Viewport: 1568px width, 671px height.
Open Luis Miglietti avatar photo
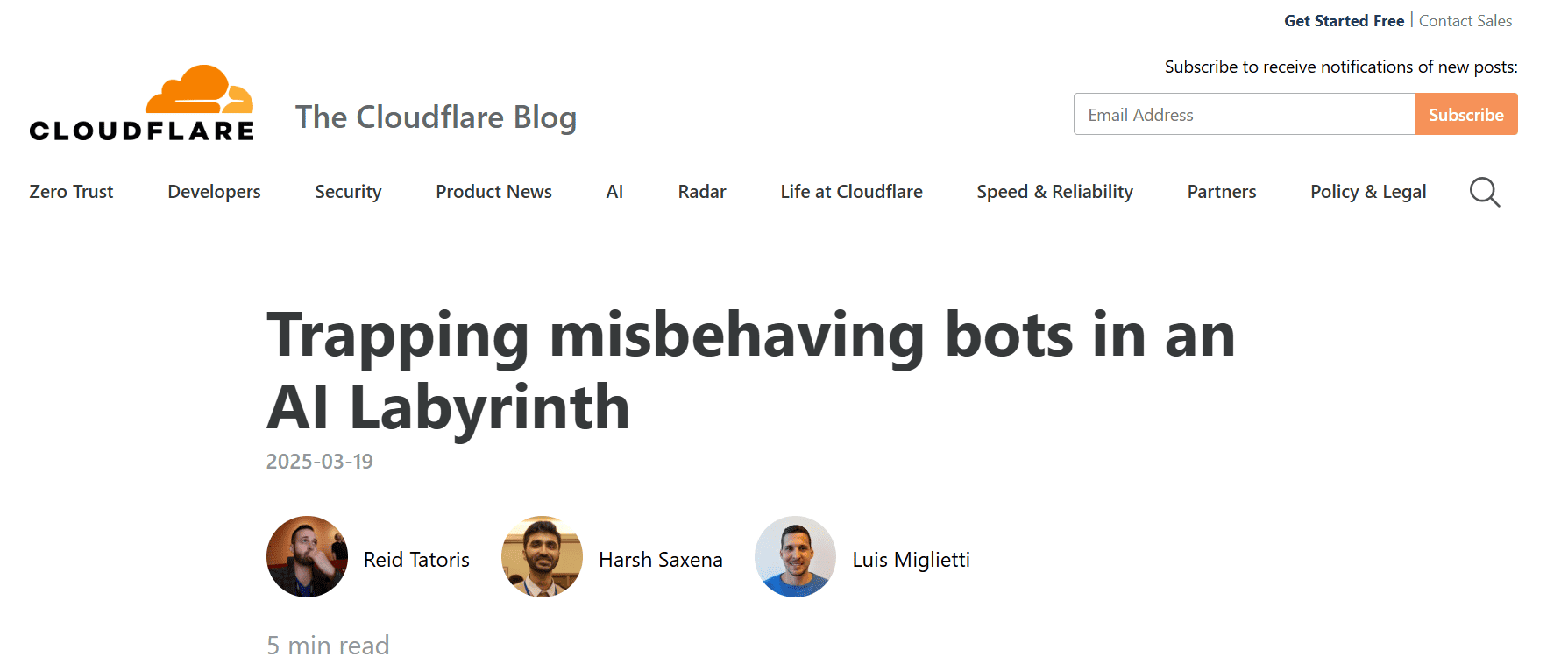click(795, 556)
